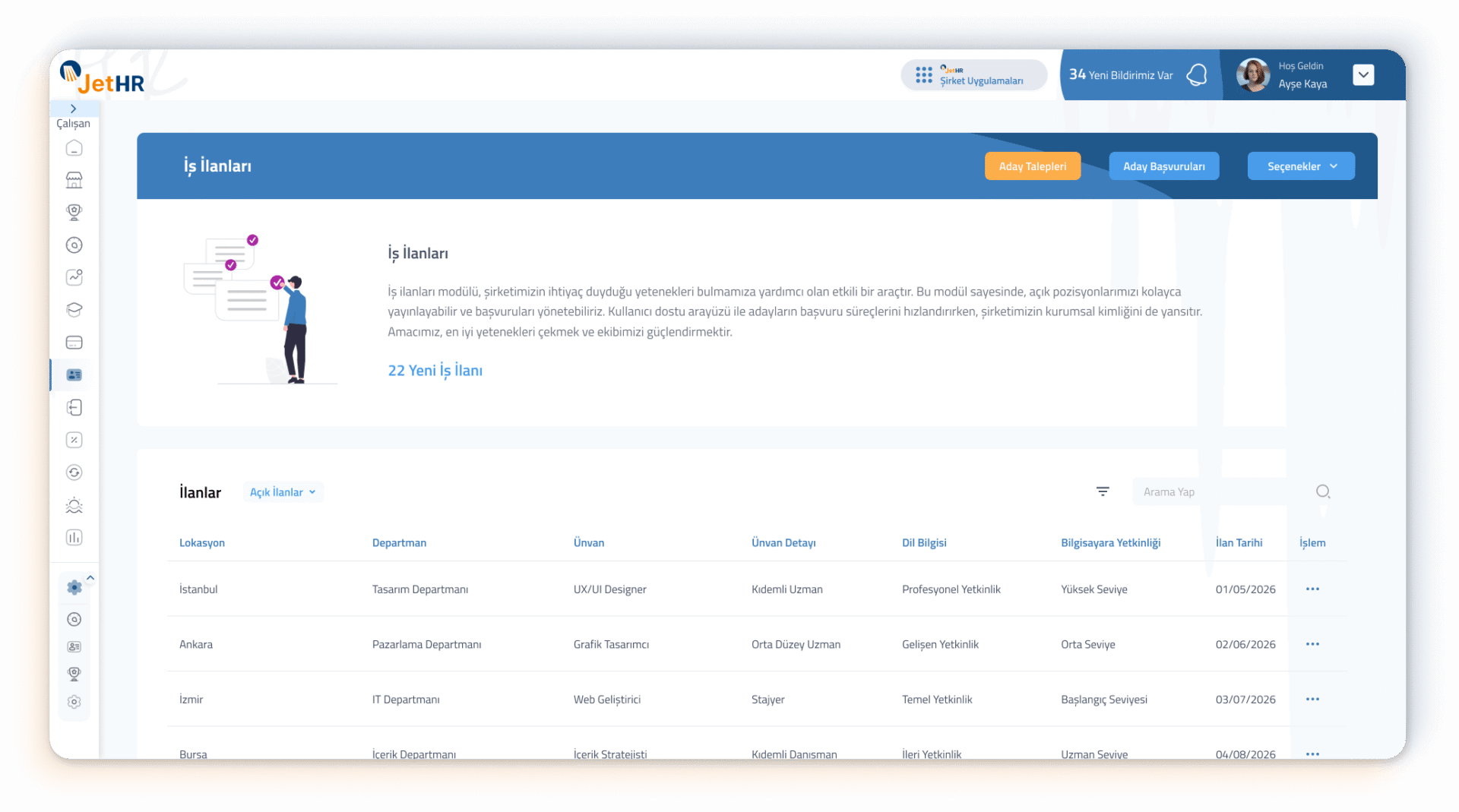This screenshot has height=812, width=1459.
Task: Click the Arama Yap search field
Action: [1222, 492]
